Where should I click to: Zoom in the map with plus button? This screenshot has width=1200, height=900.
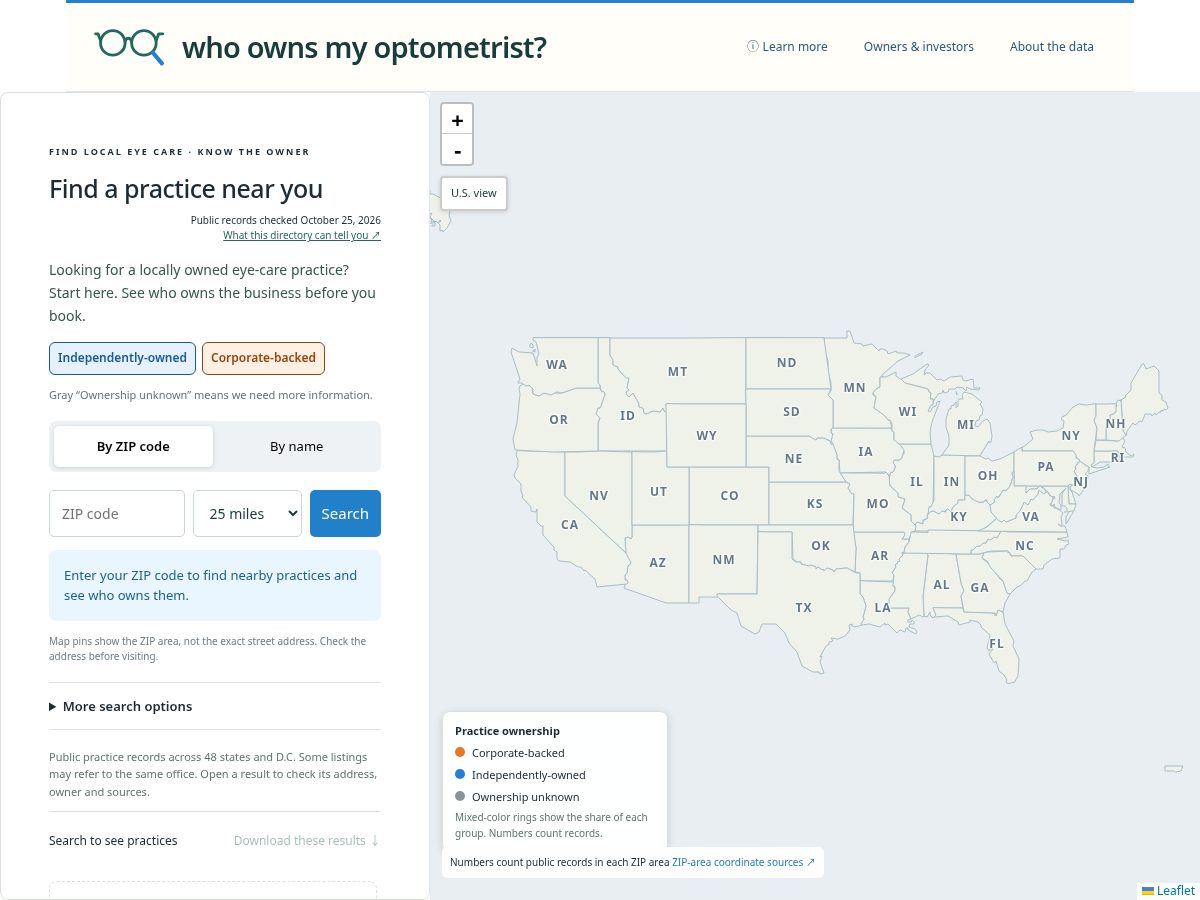point(457,120)
